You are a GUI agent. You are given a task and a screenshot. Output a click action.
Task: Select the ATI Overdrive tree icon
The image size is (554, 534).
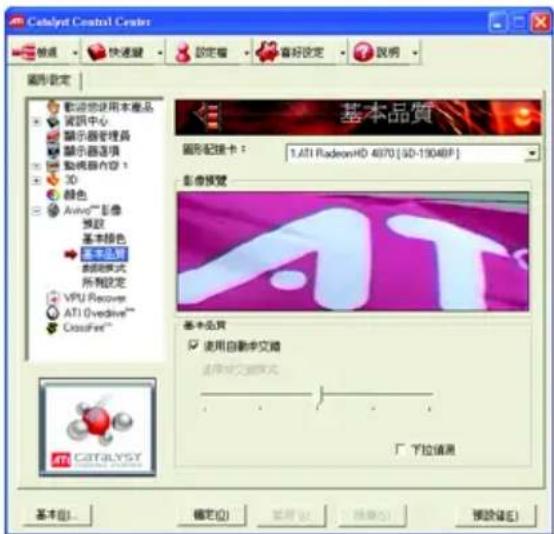pyautogui.click(x=53, y=313)
